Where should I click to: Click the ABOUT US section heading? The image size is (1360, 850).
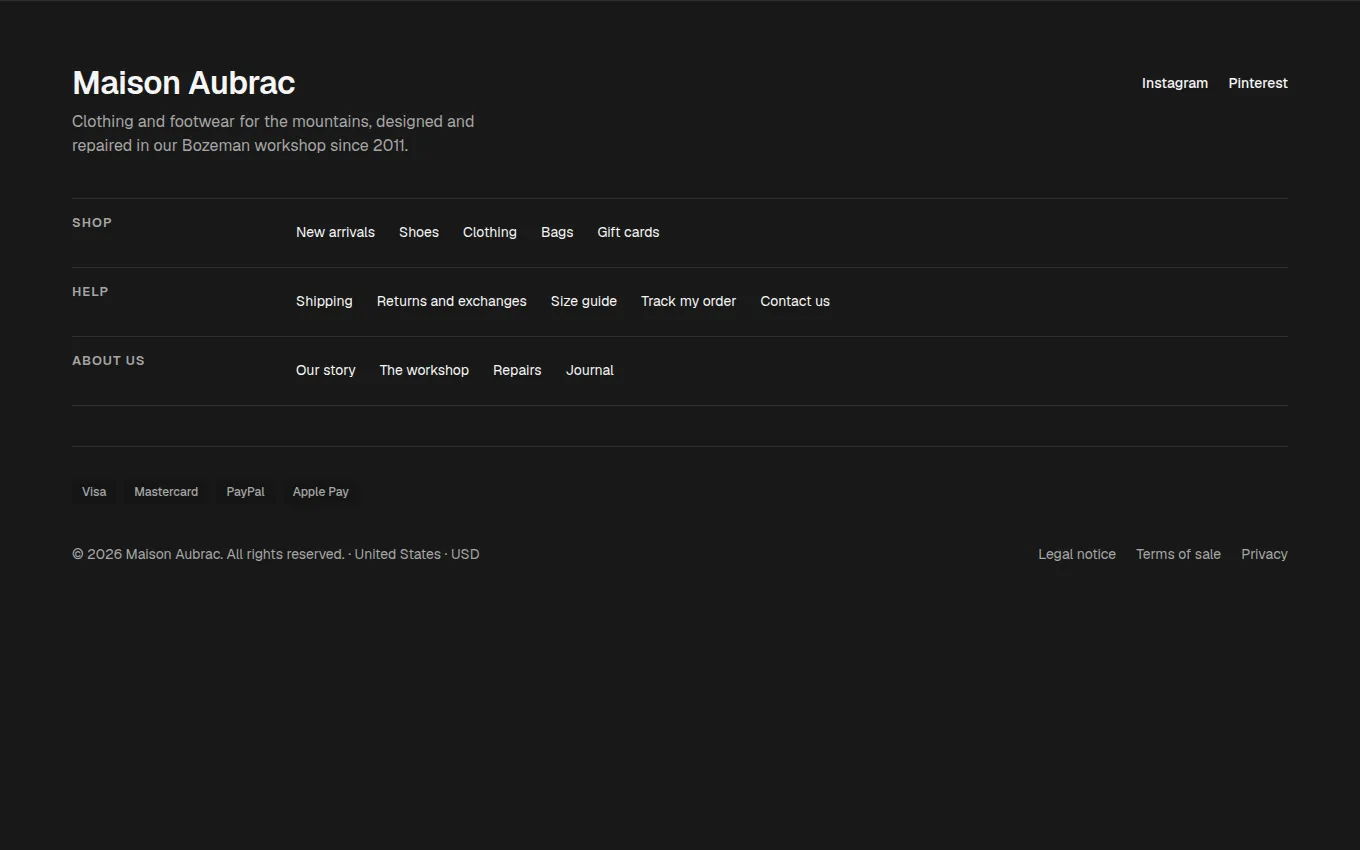tap(108, 361)
